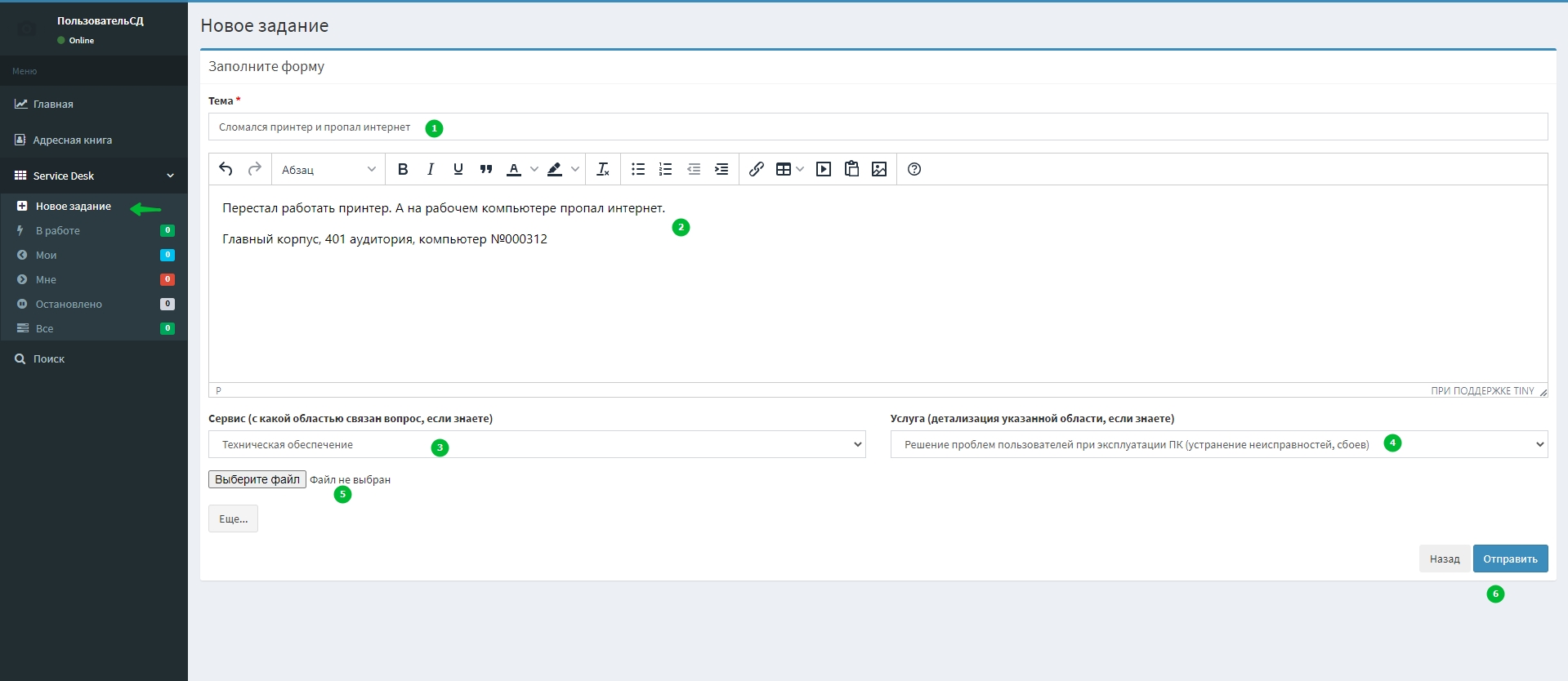Expand the Услуга dropdown list
Screen dimensions: 1568x681
pos(1218,444)
